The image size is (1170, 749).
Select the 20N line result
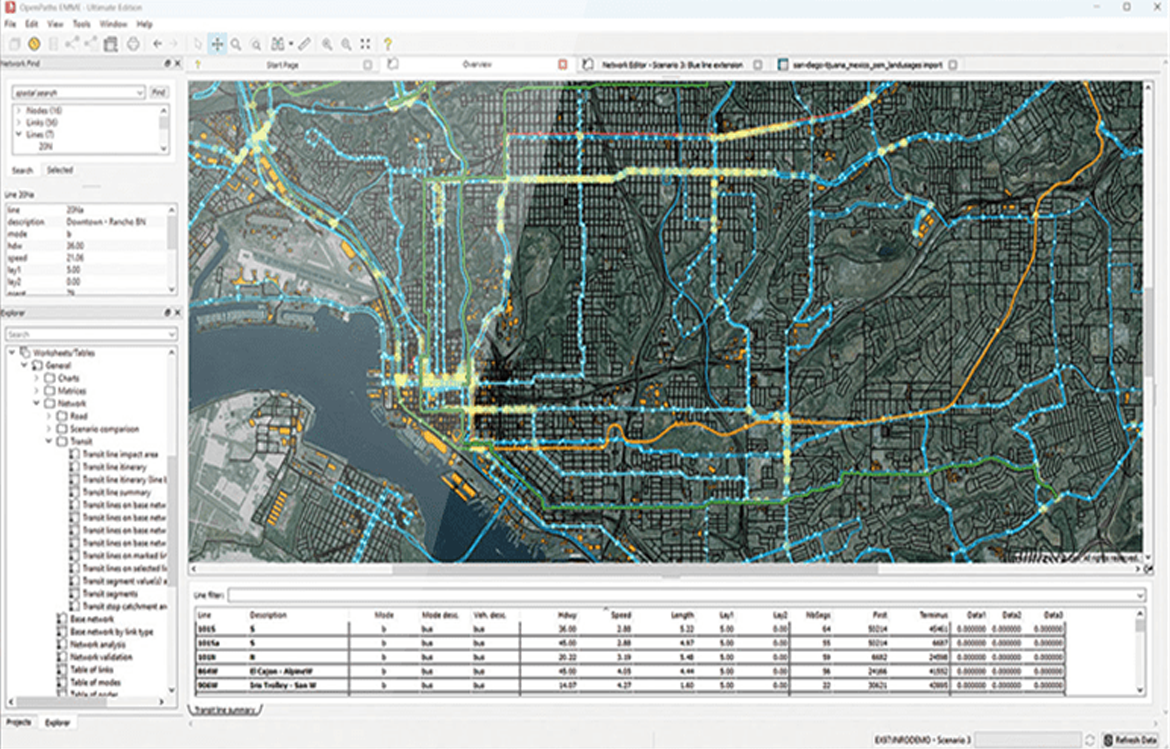(46, 147)
